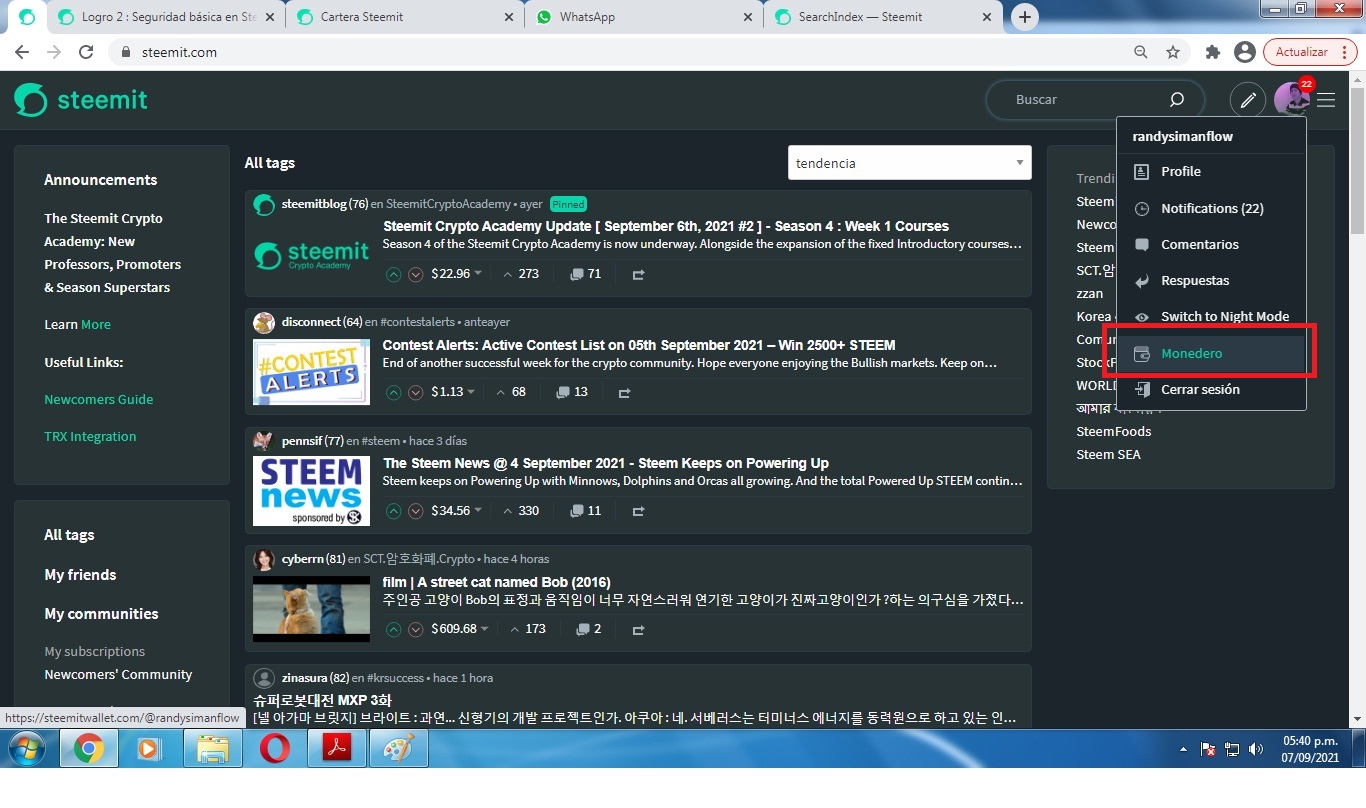Select Comentarios in user menu
Image resolution: width=1366 pixels, height=808 pixels.
tap(1211, 244)
